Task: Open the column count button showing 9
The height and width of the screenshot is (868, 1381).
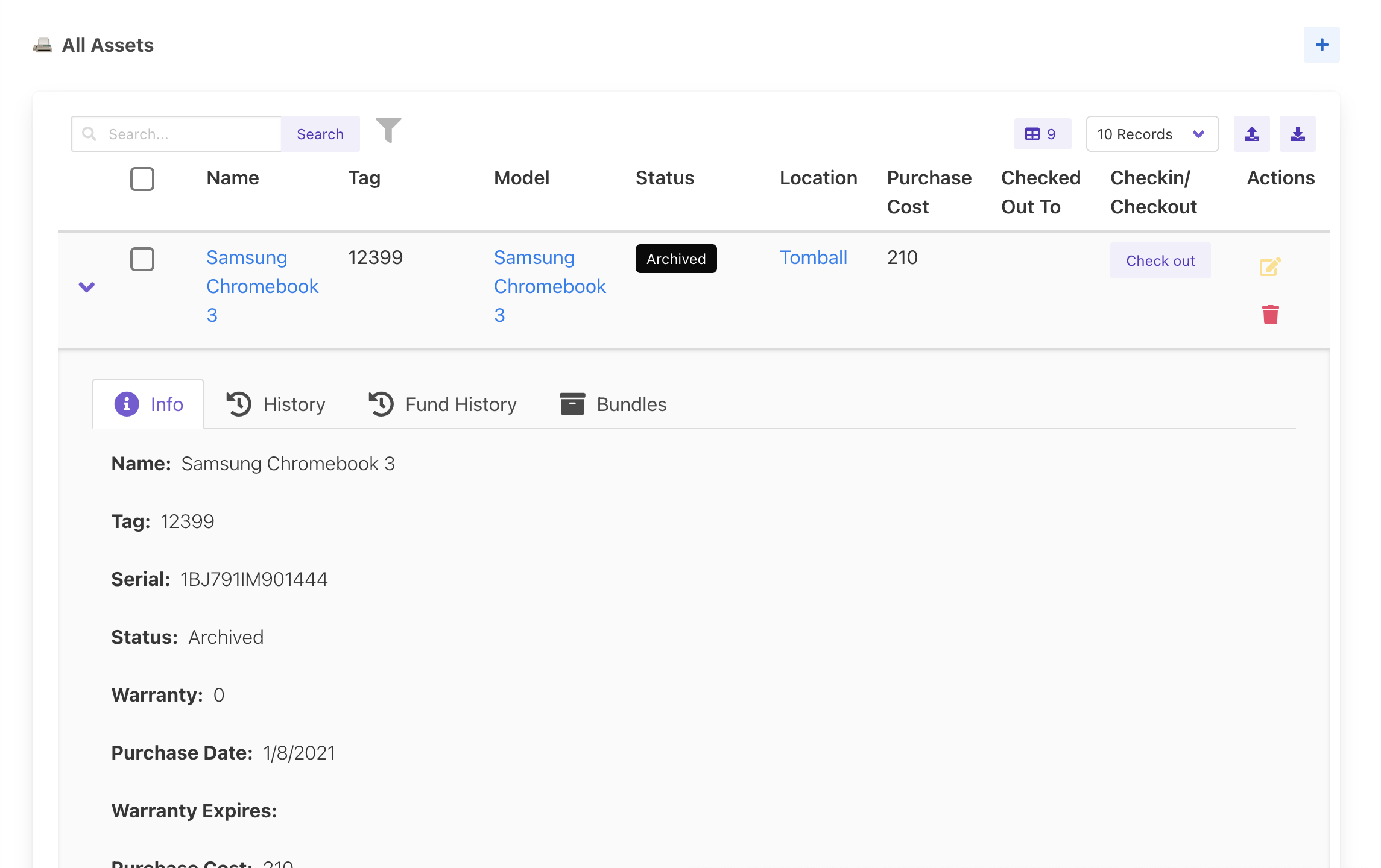Action: point(1041,134)
